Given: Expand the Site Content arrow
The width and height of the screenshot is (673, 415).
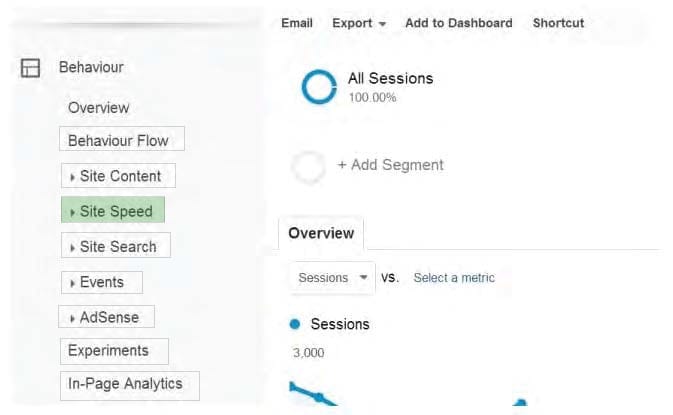Looking at the screenshot, I should [72, 177].
